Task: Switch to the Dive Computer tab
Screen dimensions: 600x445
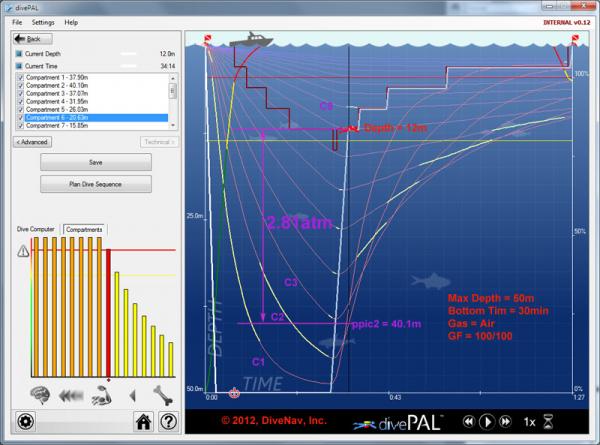Action: (x=37, y=230)
